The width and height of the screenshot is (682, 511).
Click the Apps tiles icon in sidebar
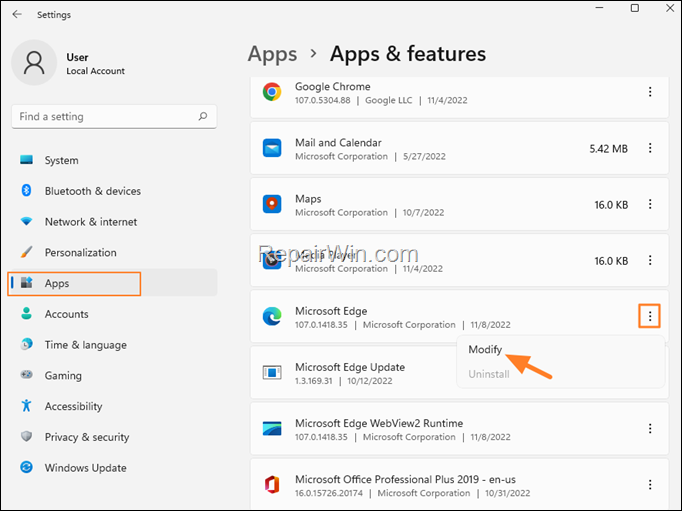pos(27,283)
